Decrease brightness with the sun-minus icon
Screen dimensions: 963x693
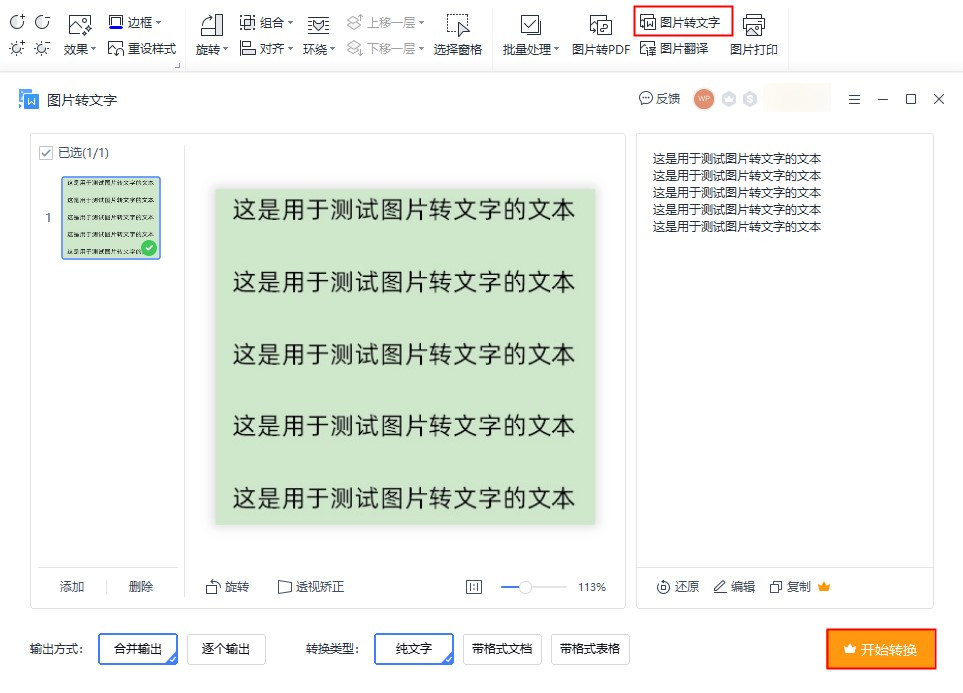click(x=42, y=48)
